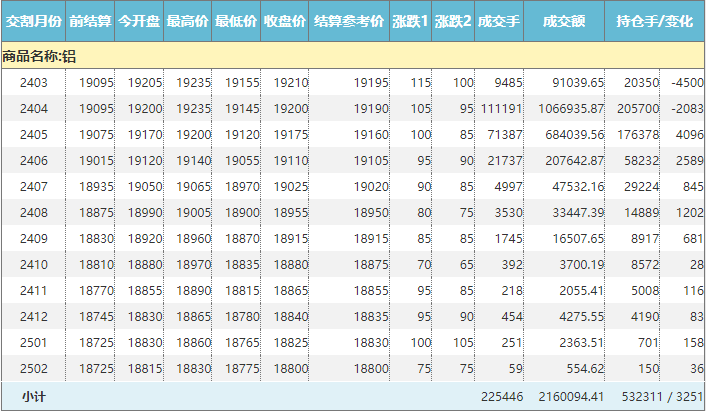Click the 涨跌2 column header
This screenshot has height=411, width=706.
(453, 21)
